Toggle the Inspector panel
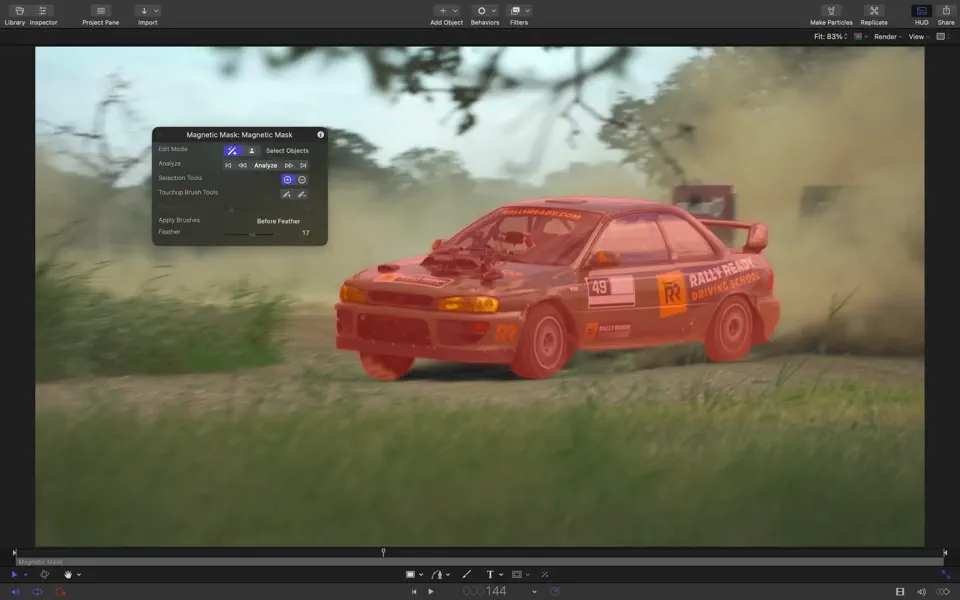 42,13
